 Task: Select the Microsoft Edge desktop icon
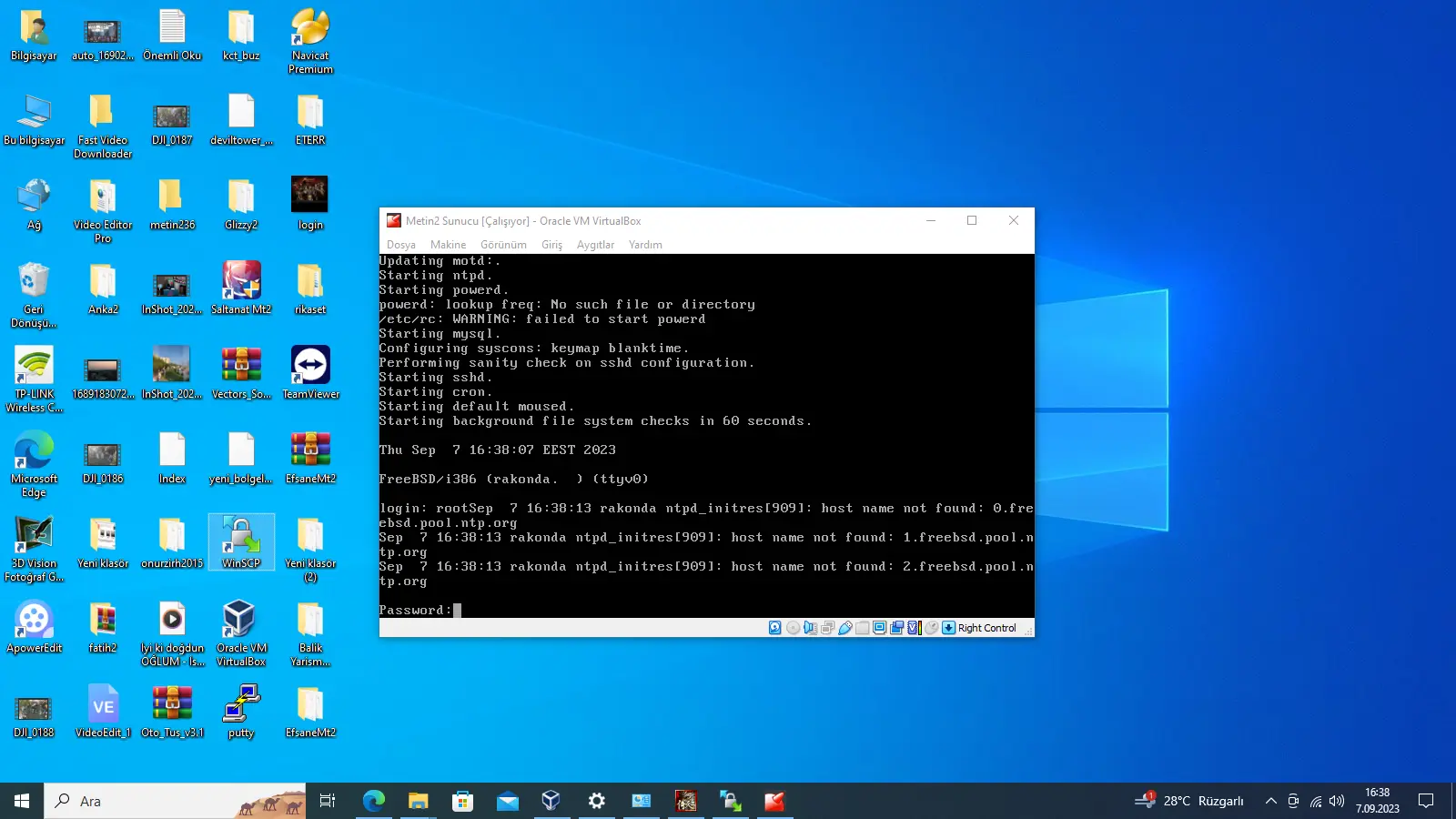(34, 464)
